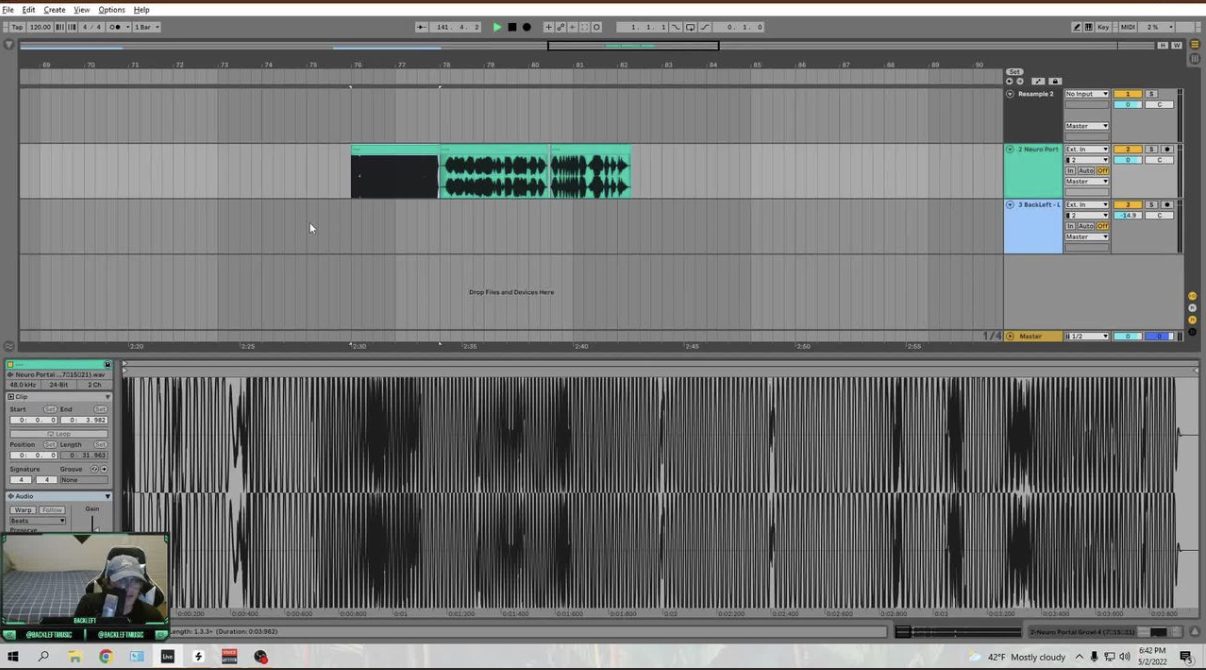Open the Beats warp mode dropdown
The image size is (1206, 670).
37,521
